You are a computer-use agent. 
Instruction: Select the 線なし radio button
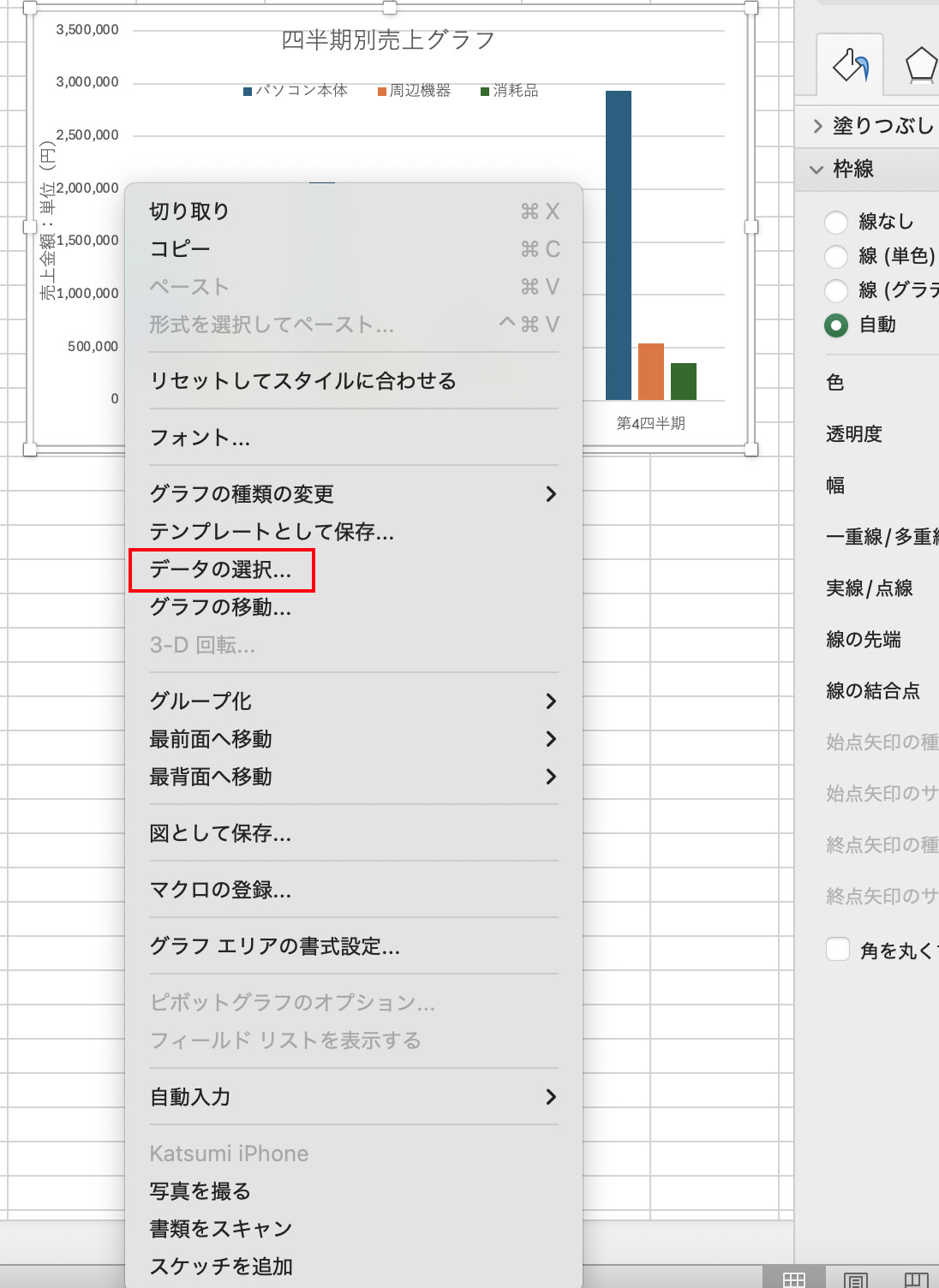click(836, 223)
